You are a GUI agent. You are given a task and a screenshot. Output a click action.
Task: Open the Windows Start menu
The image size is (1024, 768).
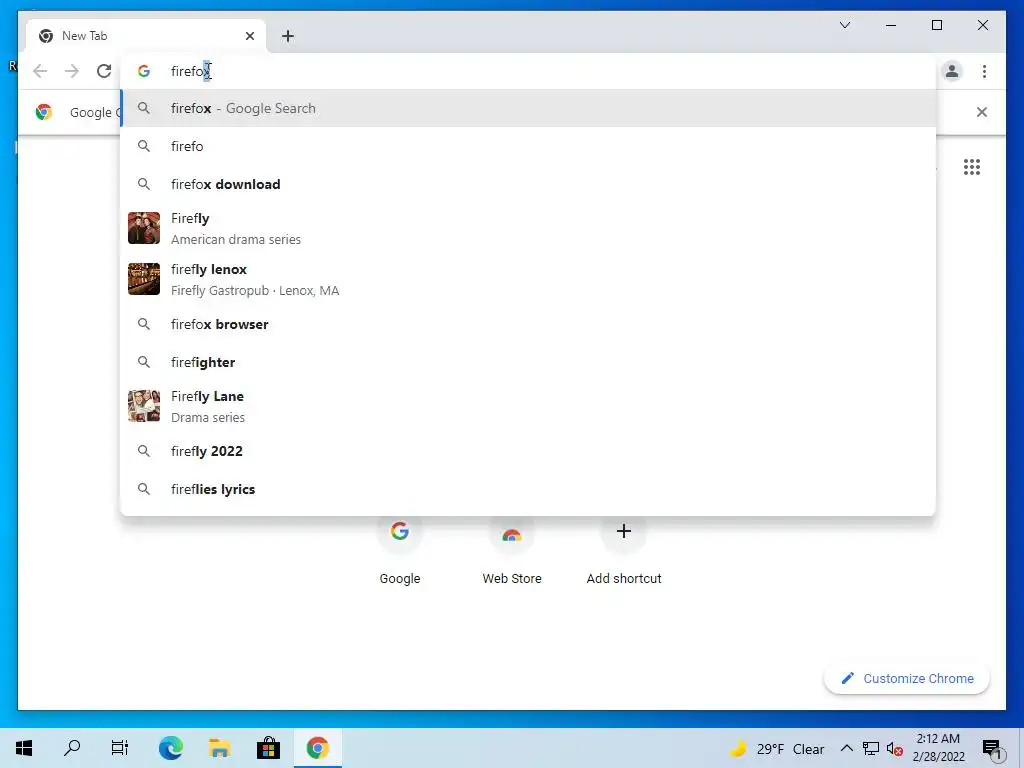coord(24,748)
